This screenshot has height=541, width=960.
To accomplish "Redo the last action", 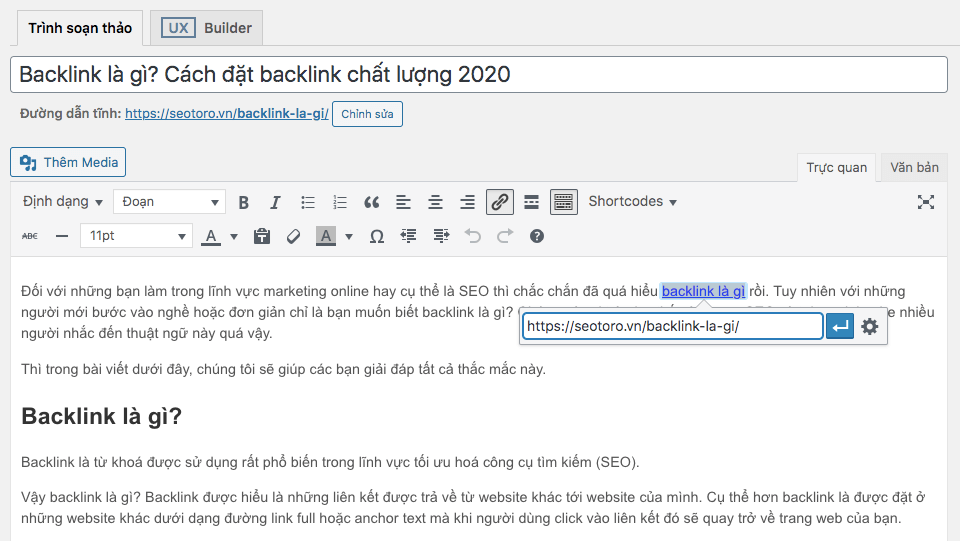I will coord(504,236).
